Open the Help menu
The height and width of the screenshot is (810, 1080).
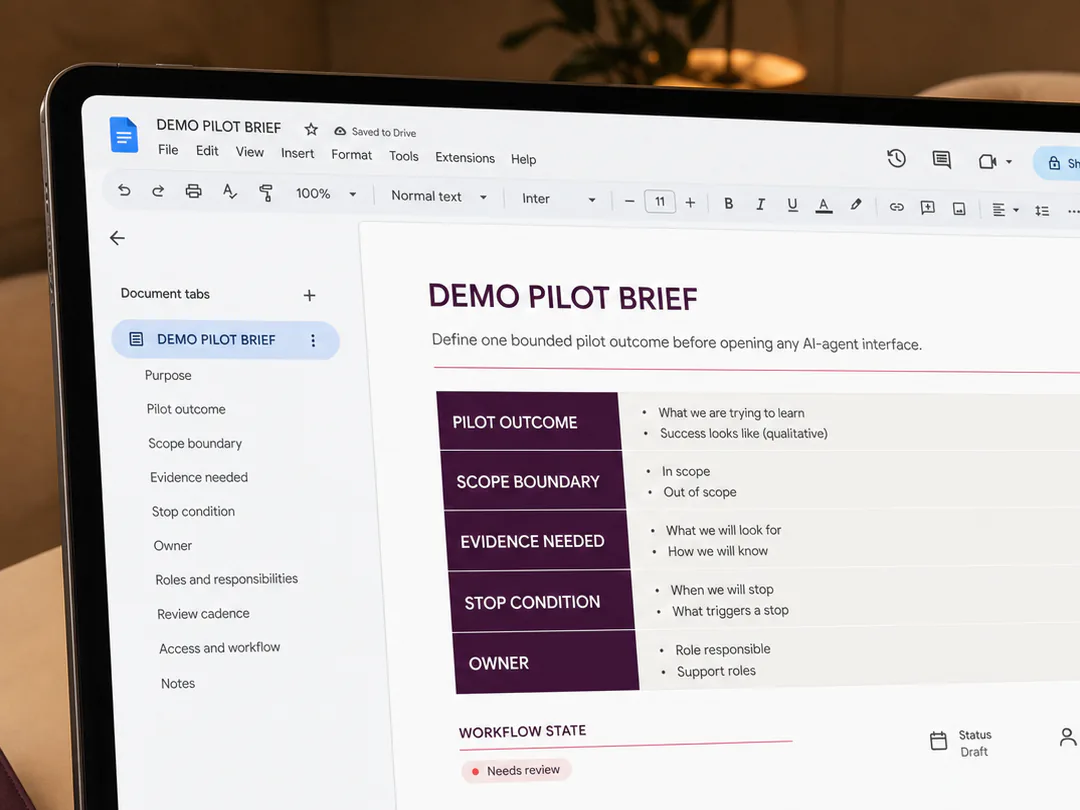coord(523,159)
